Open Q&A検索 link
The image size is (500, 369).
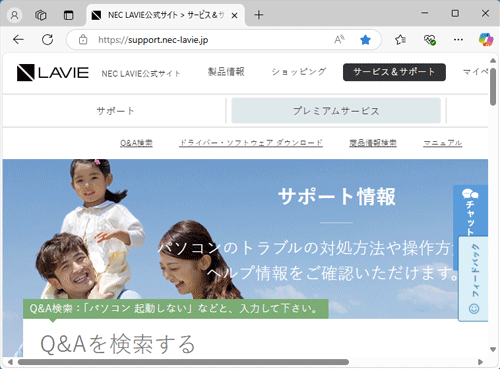tap(136, 143)
